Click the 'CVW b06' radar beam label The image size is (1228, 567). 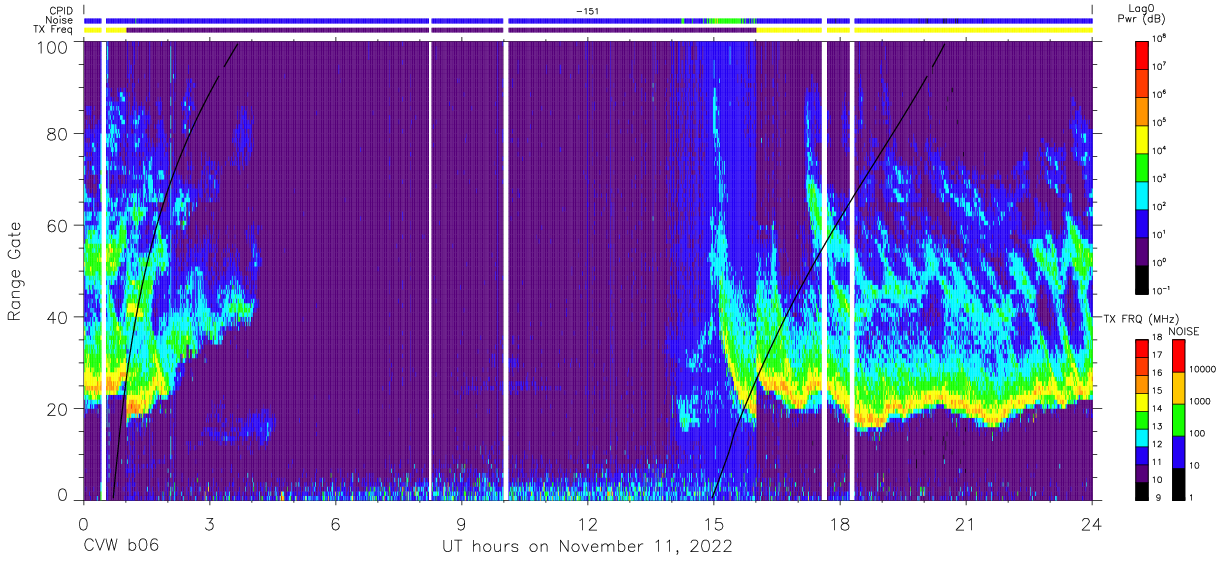tap(121, 547)
